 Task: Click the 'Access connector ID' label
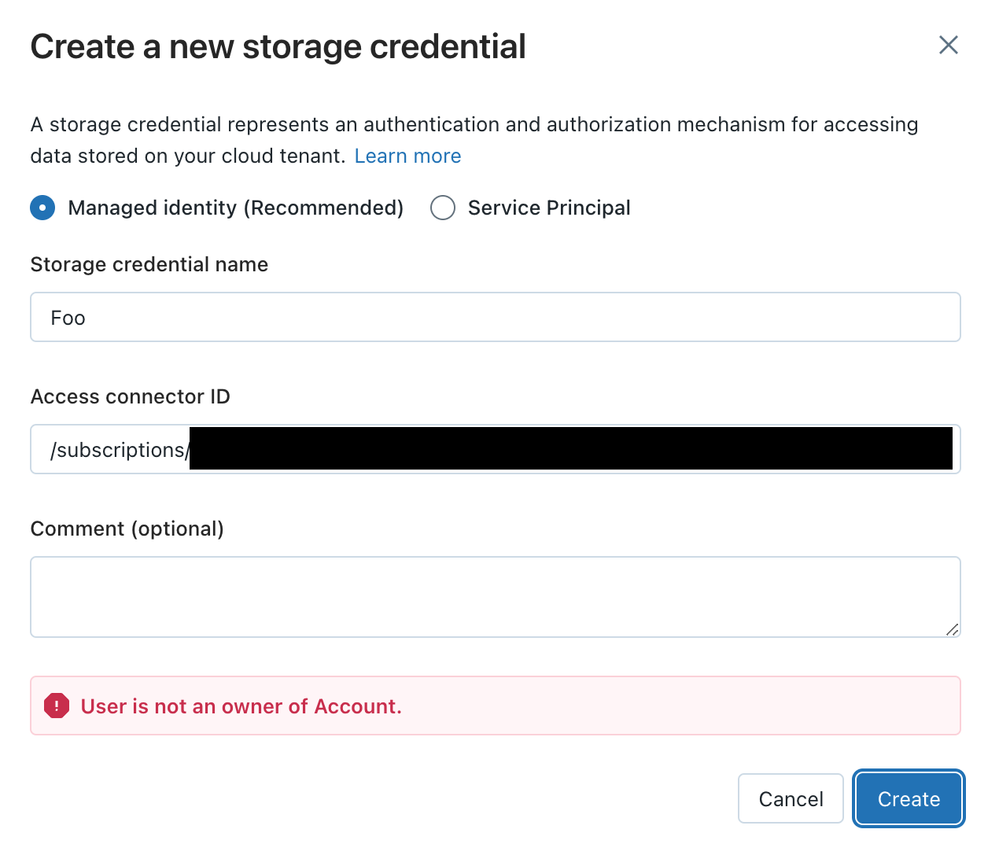pyautogui.click(x=130, y=397)
